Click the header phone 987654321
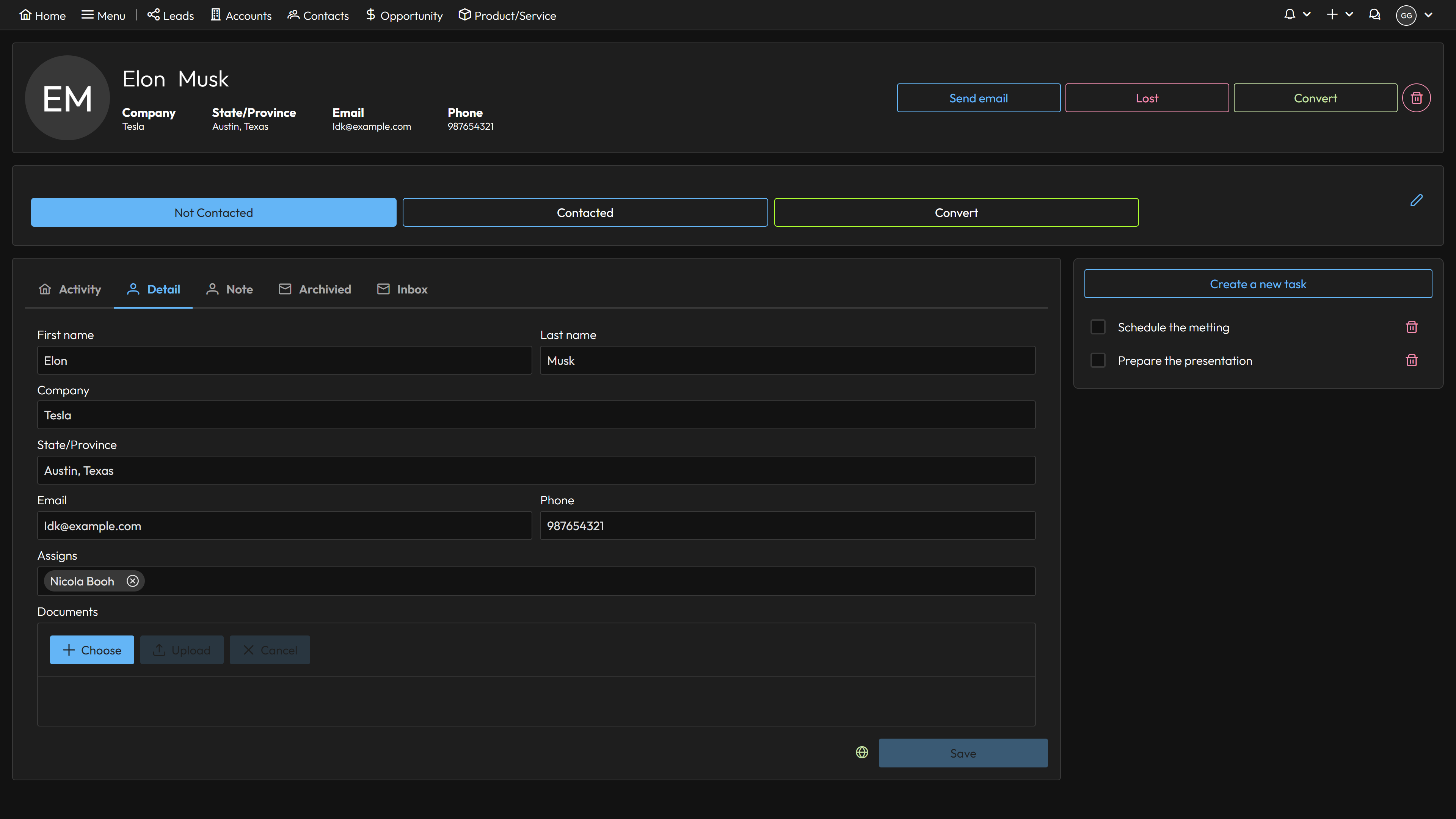1456x819 pixels. [470, 127]
